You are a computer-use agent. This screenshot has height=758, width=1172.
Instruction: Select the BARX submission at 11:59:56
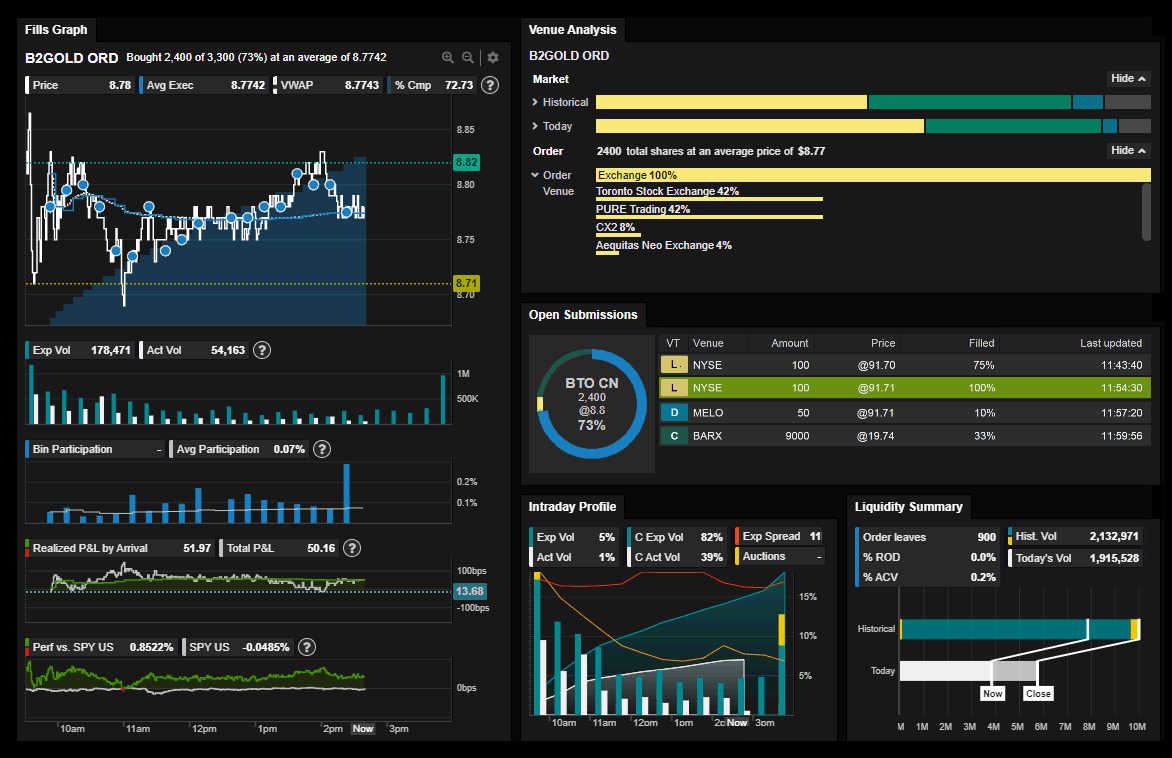point(904,436)
